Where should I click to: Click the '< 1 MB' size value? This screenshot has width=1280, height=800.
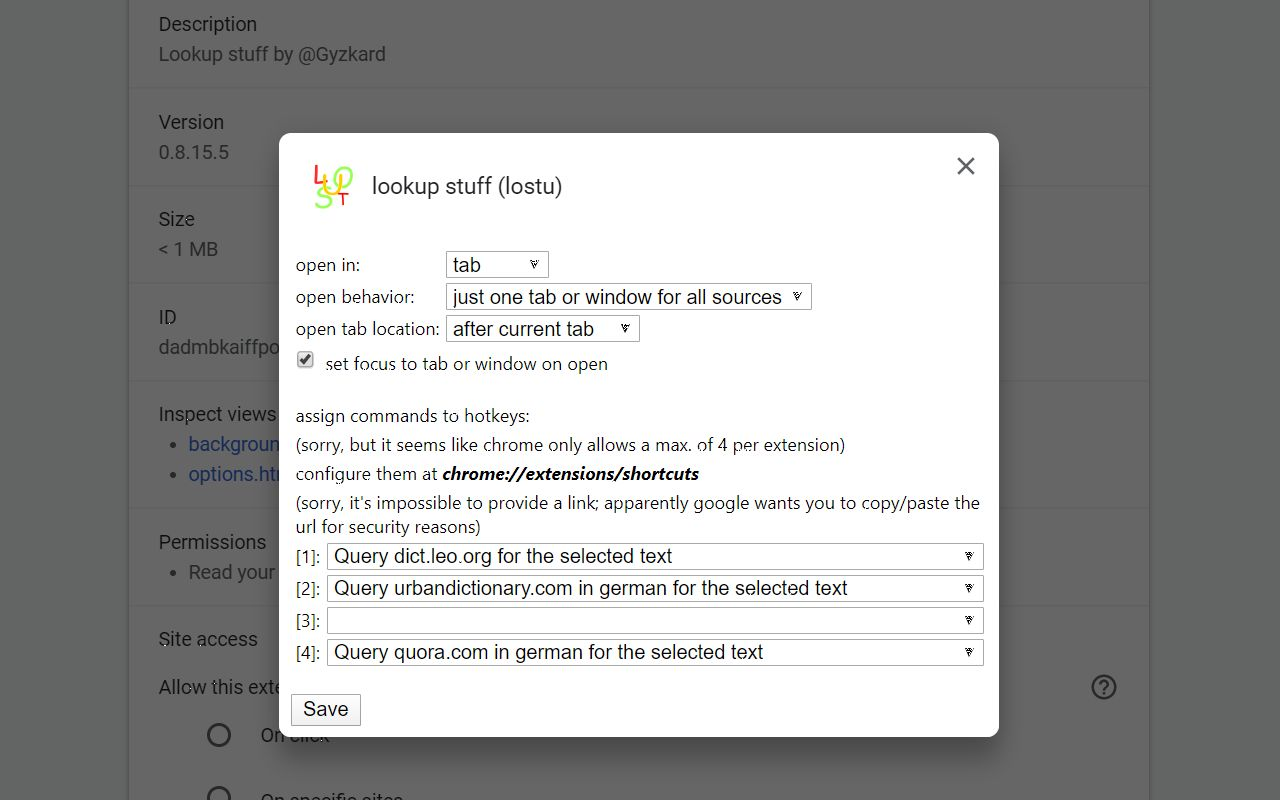pyautogui.click(x=188, y=249)
